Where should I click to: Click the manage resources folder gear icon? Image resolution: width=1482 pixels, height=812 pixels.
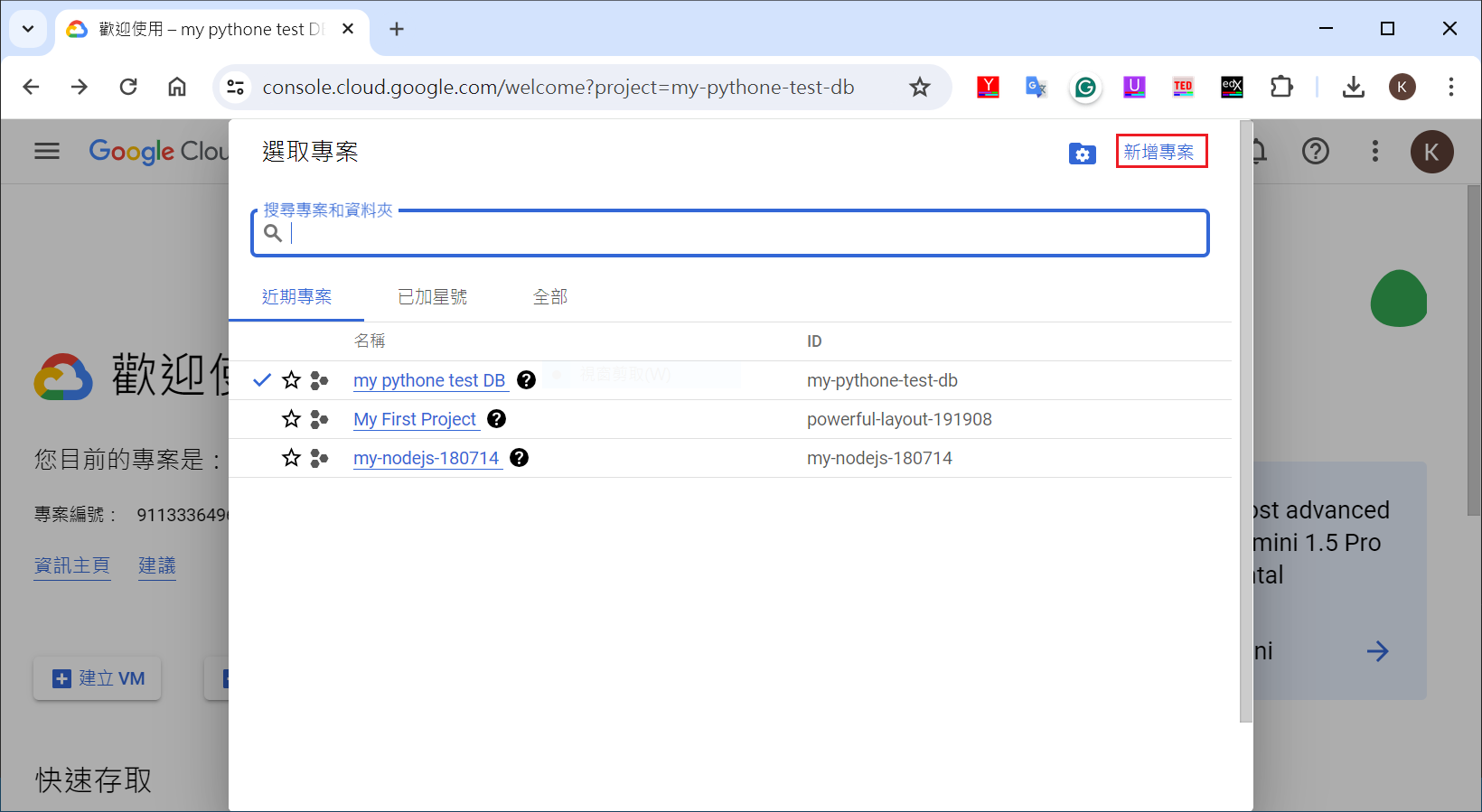(1082, 154)
